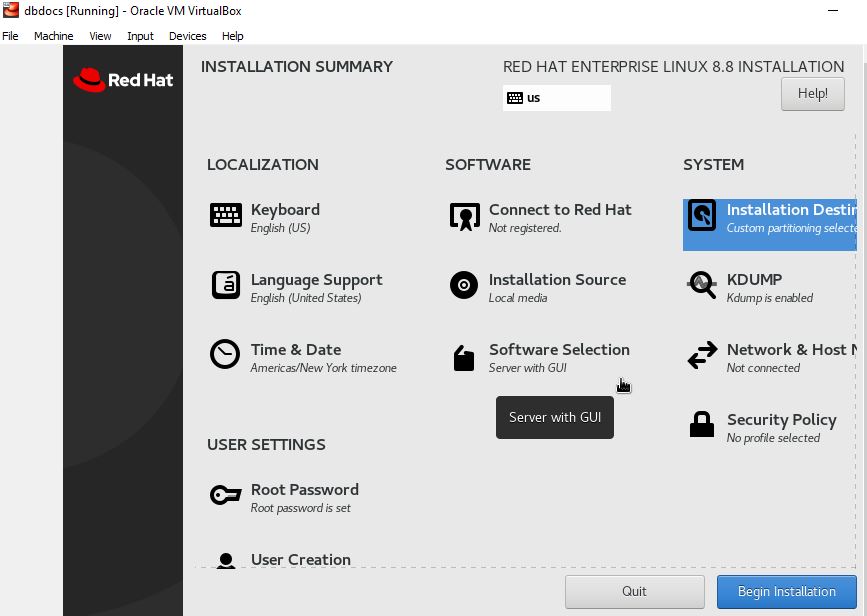Screen dimensions: 867x616
Task: Open Installation Destination disk icon
Action: tap(702, 215)
